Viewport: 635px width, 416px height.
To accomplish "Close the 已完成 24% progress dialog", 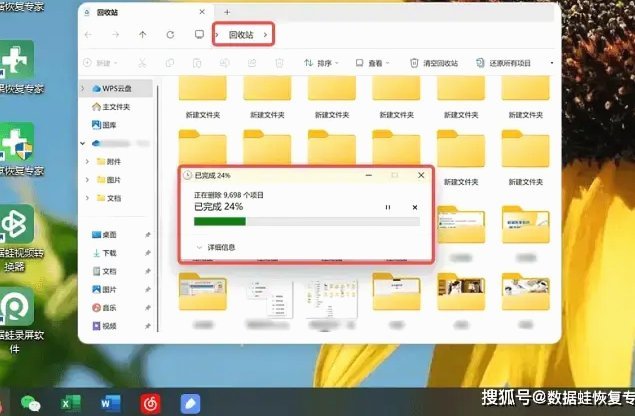I will (421, 175).
